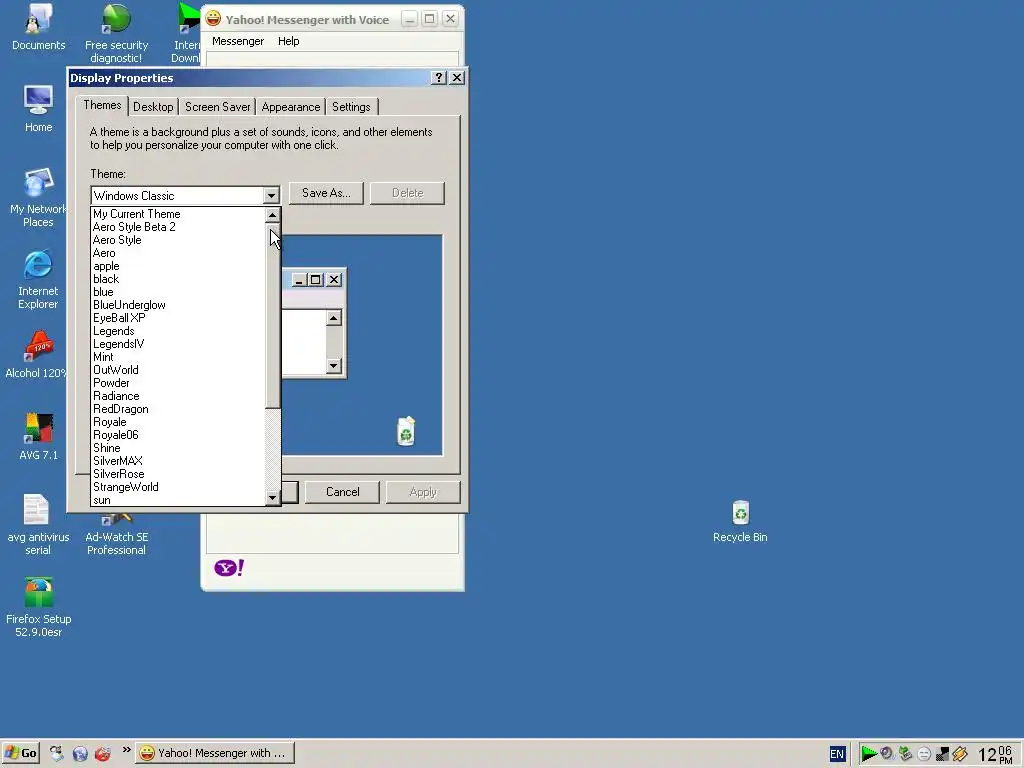This screenshot has width=1024, height=768.
Task: Choose the apple theme
Action: coord(178,266)
